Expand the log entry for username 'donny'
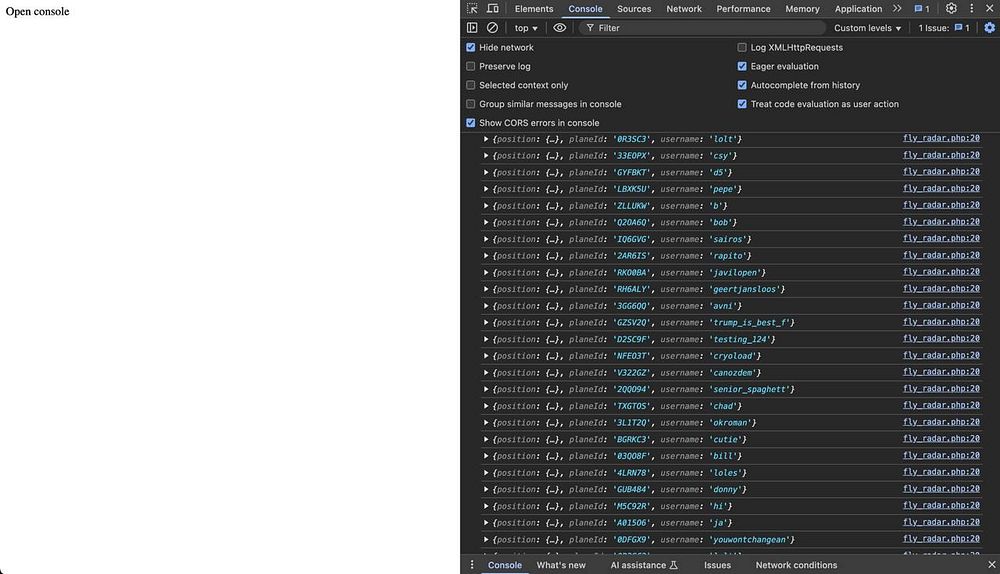The height and width of the screenshot is (574, 1000). tap(486, 490)
